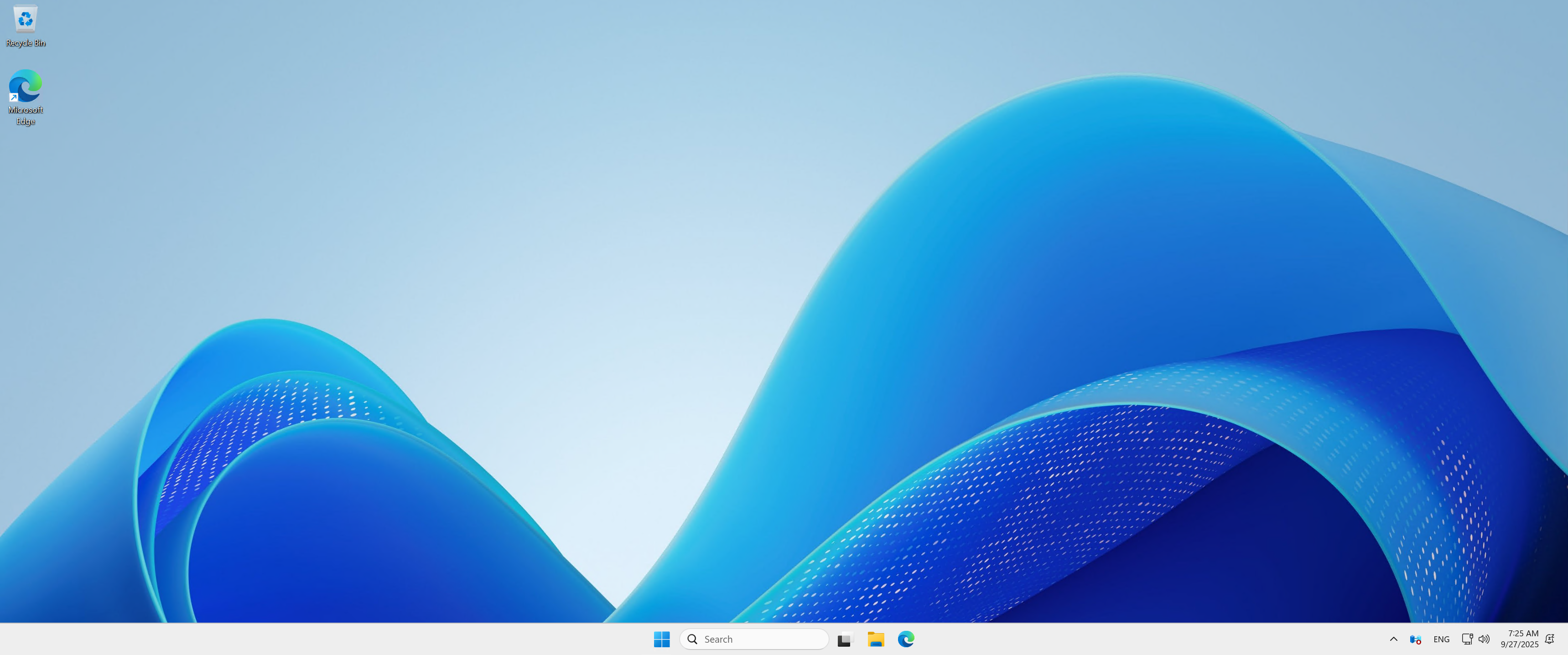This screenshot has height=655, width=1568.
Task: Open the tray app showing the red badge
Action: click(x=1415, y=639)
